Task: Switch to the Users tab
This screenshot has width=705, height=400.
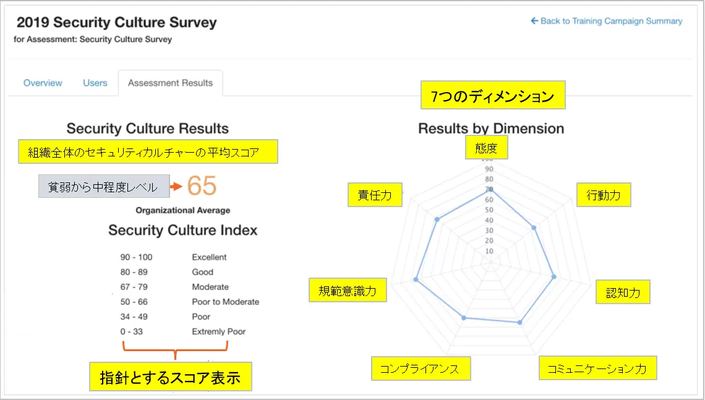Action: (95, 83)
